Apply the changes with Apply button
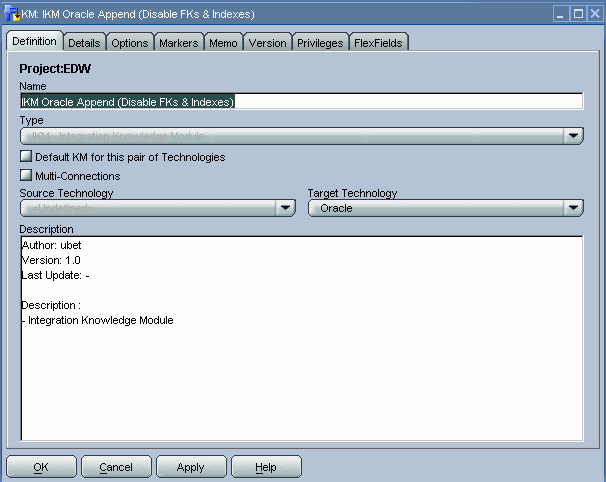The image size is (606, 482). click(191, 467)
